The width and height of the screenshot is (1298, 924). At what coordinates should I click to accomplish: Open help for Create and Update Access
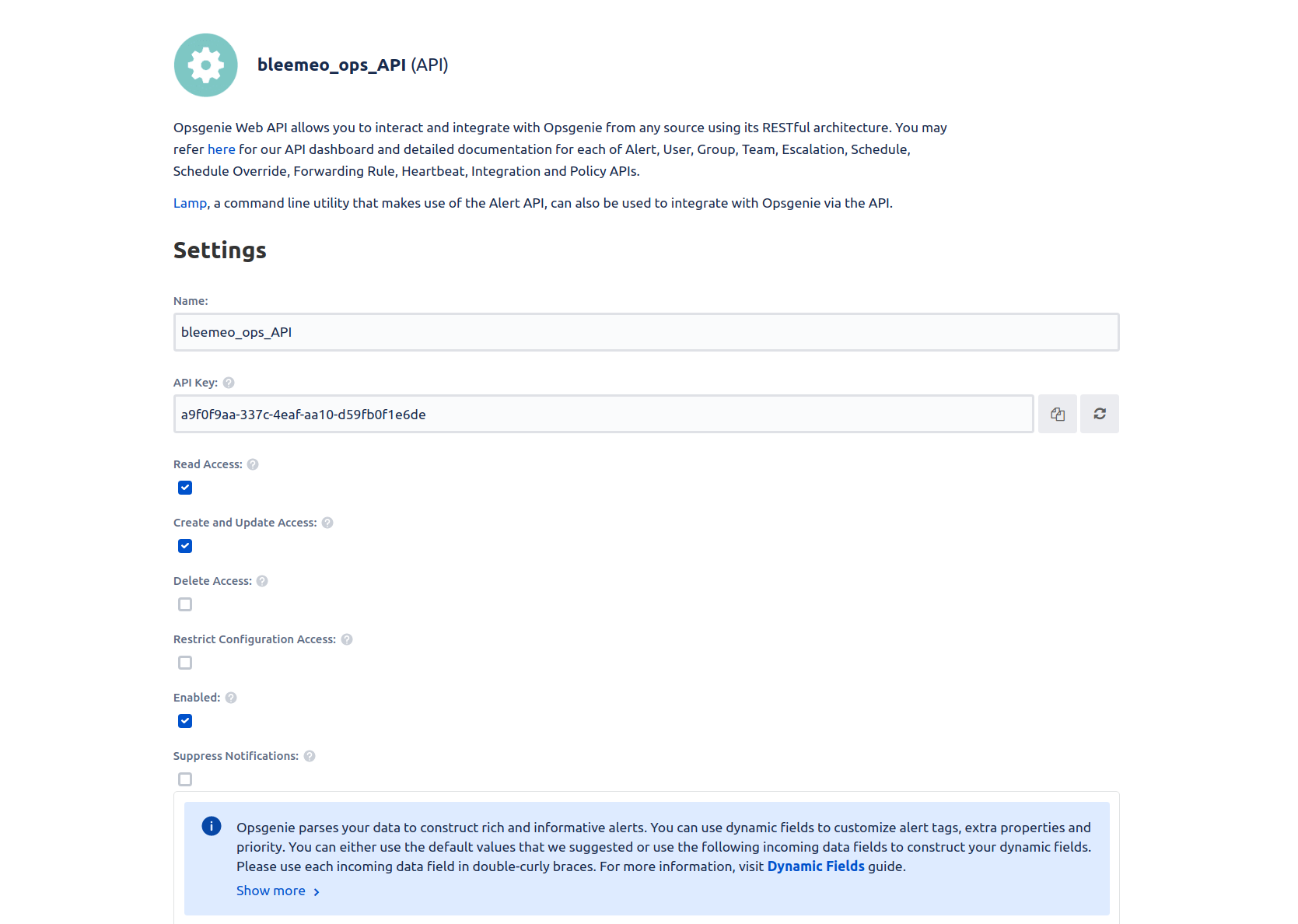(327, 522)
